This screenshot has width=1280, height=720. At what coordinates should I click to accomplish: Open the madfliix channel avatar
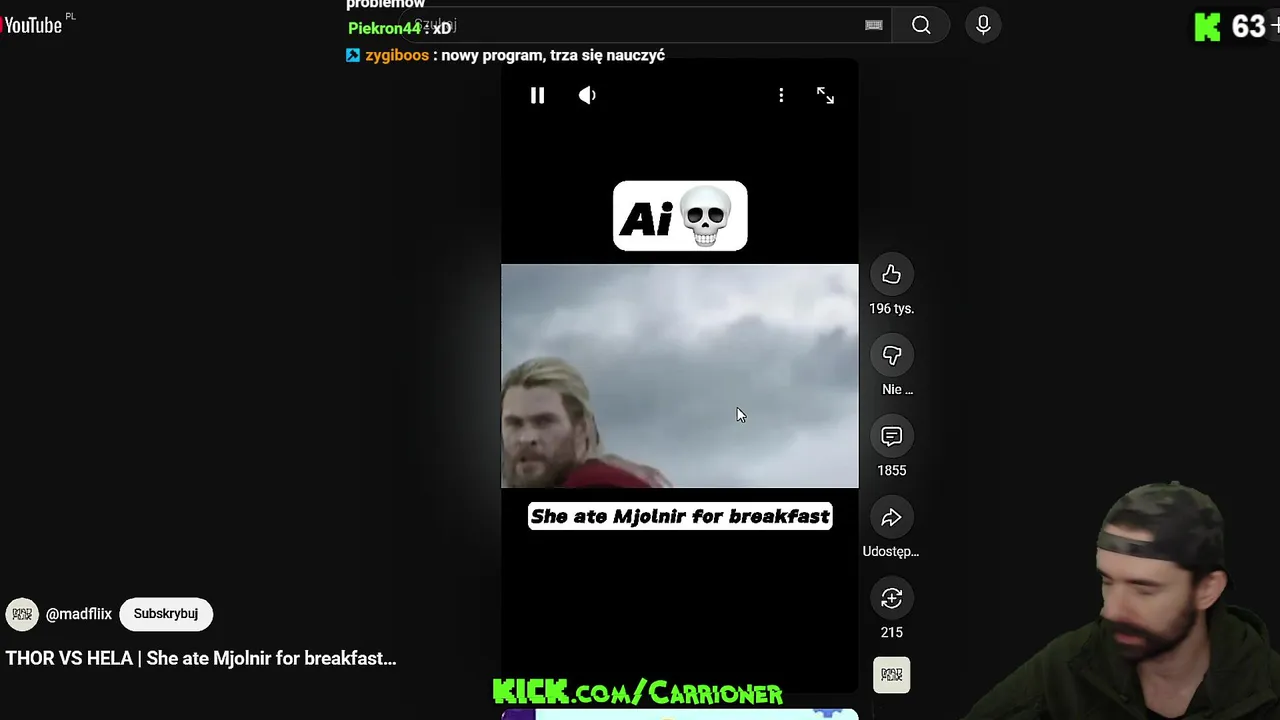pos(22,614)
